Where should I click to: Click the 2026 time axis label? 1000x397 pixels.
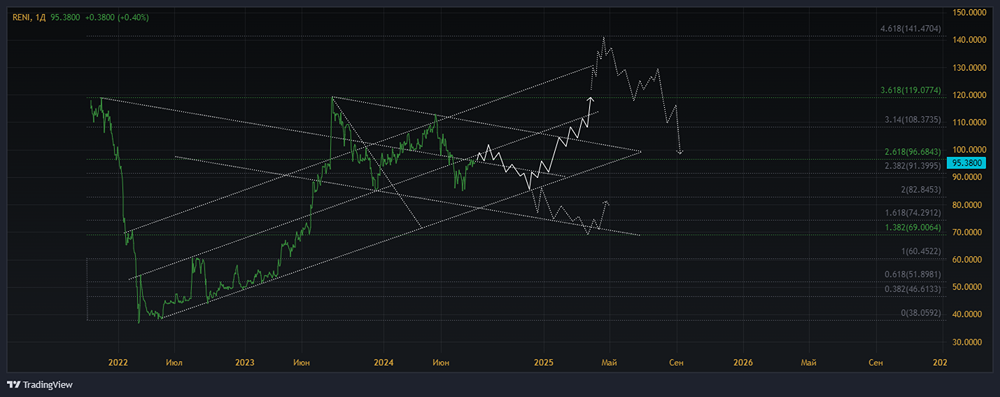[x=743, y=363]
